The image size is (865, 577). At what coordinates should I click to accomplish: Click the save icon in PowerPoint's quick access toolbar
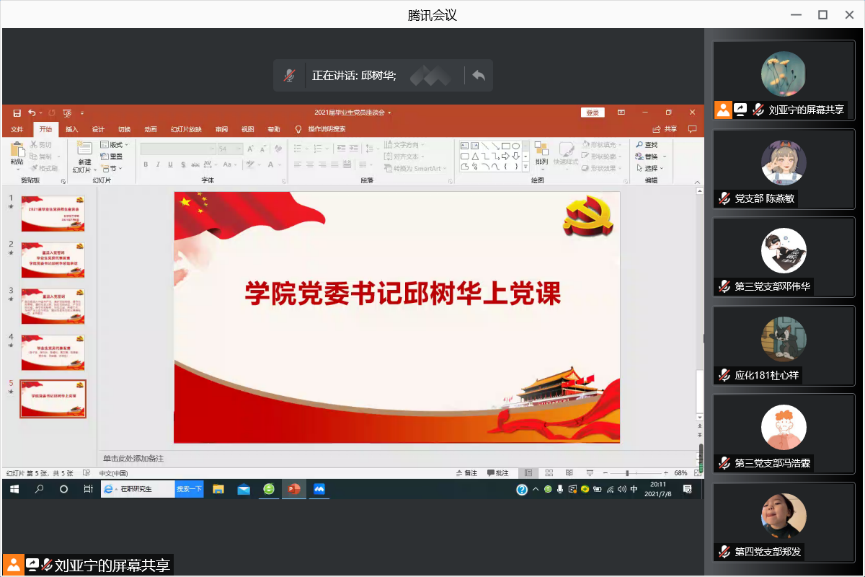click(x=17, y=113)
